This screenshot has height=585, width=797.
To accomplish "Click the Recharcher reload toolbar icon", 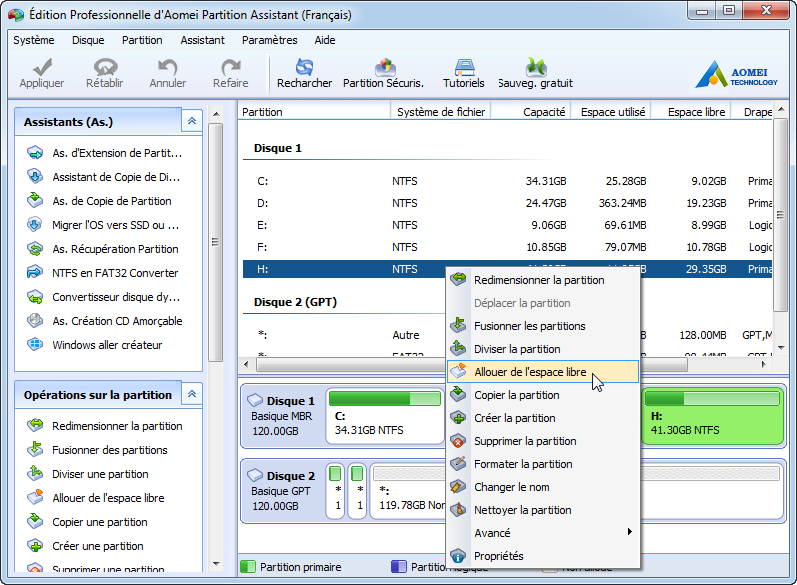I will pos(304,67).
